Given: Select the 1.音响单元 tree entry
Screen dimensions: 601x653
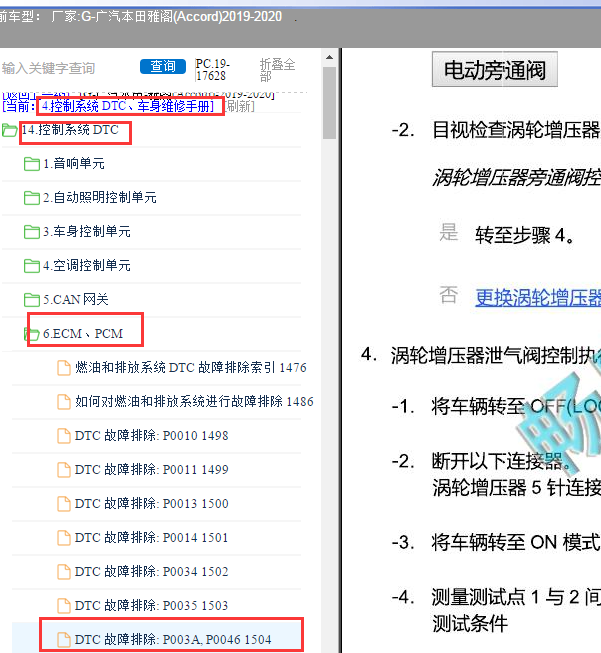Looking at the screenshot, I should [74, 164].
